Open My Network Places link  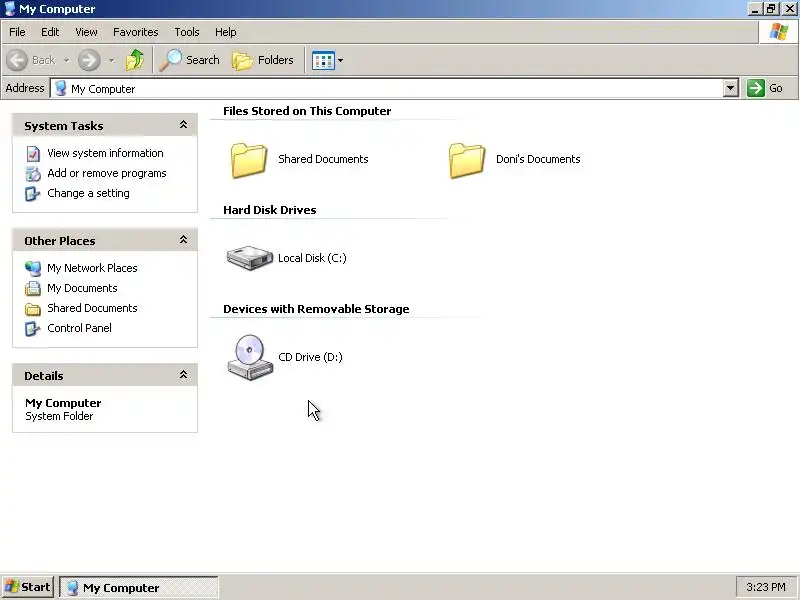tap(92, 268)
